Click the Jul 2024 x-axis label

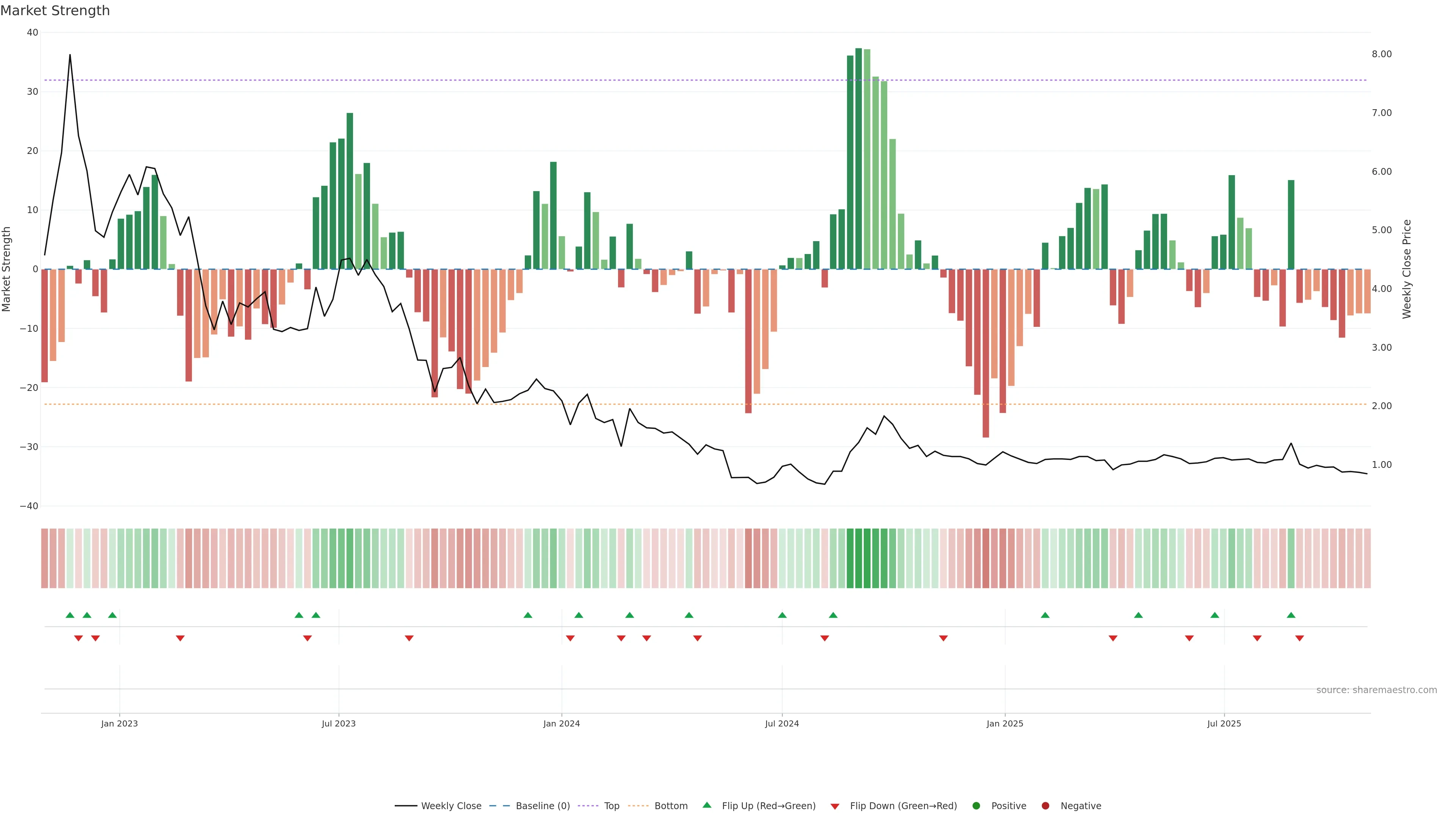click(782, 723)
